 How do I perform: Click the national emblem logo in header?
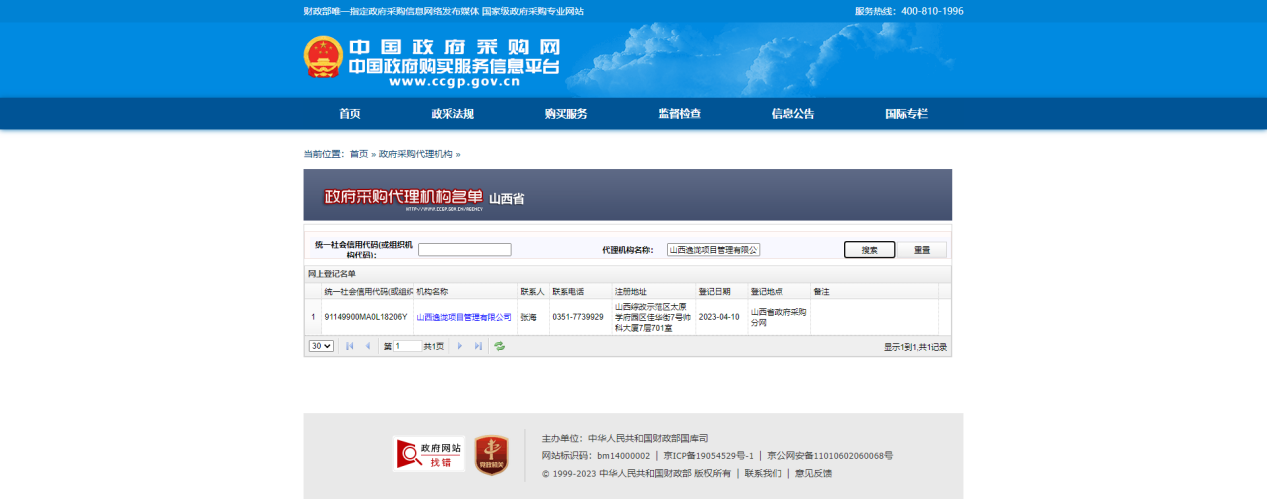pos(323,57)
